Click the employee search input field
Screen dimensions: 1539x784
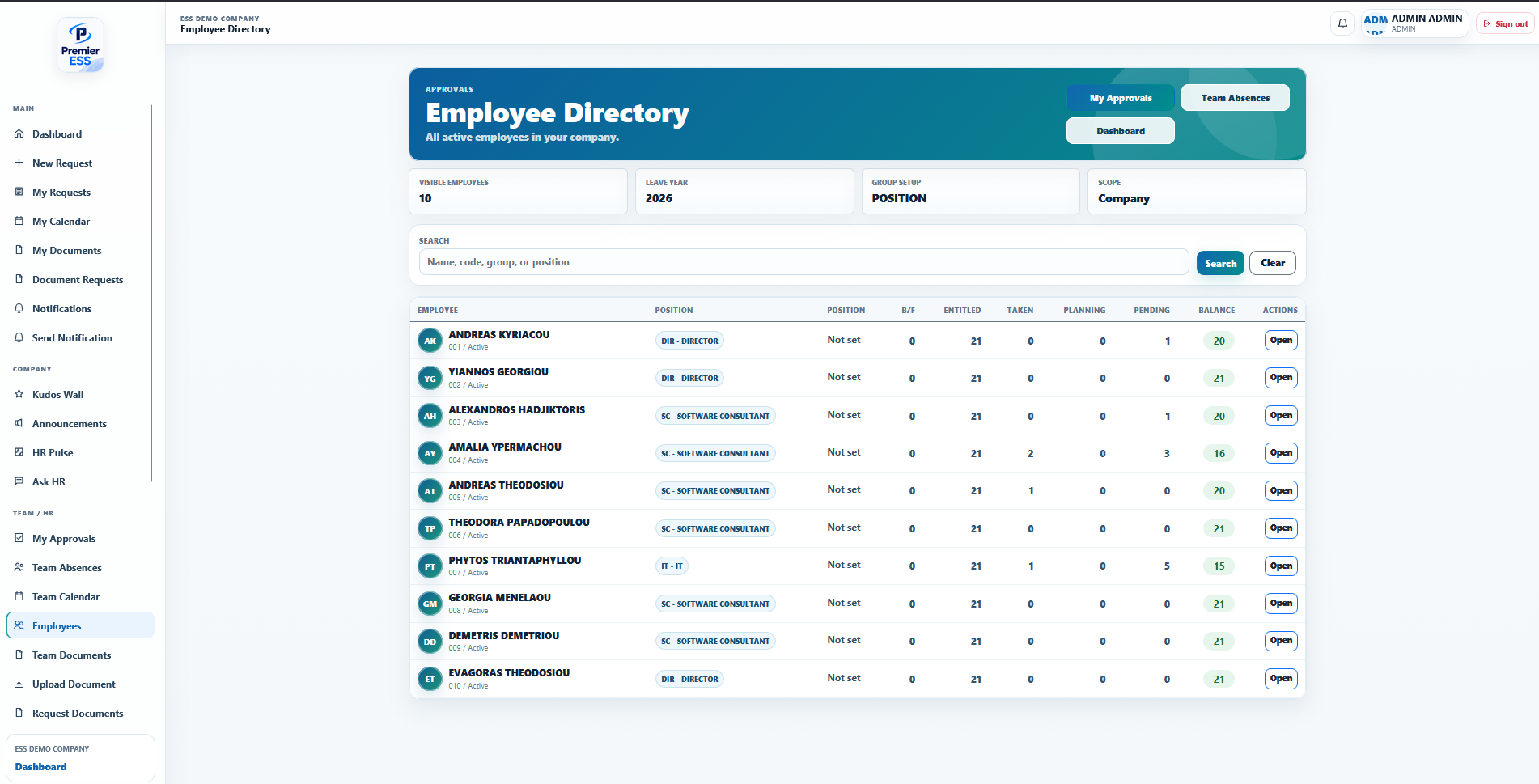click(x=803, y=262)
